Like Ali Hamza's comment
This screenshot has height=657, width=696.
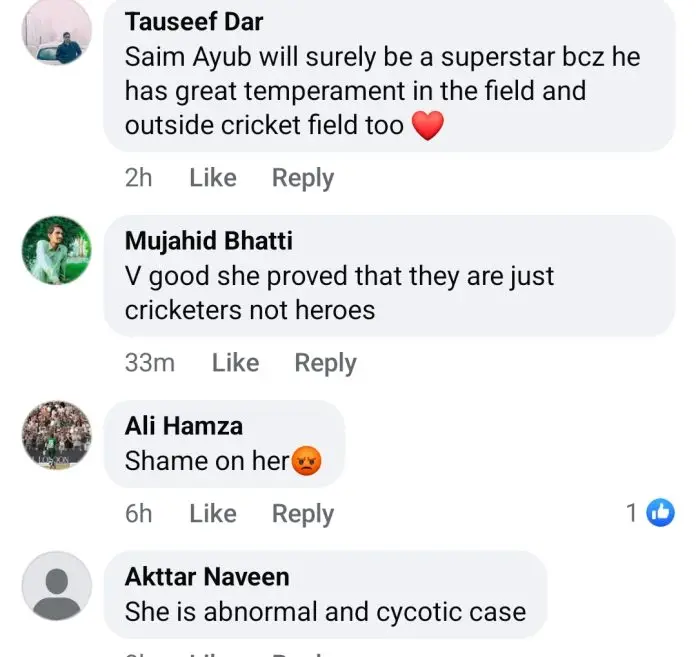(x=213, y=513)
